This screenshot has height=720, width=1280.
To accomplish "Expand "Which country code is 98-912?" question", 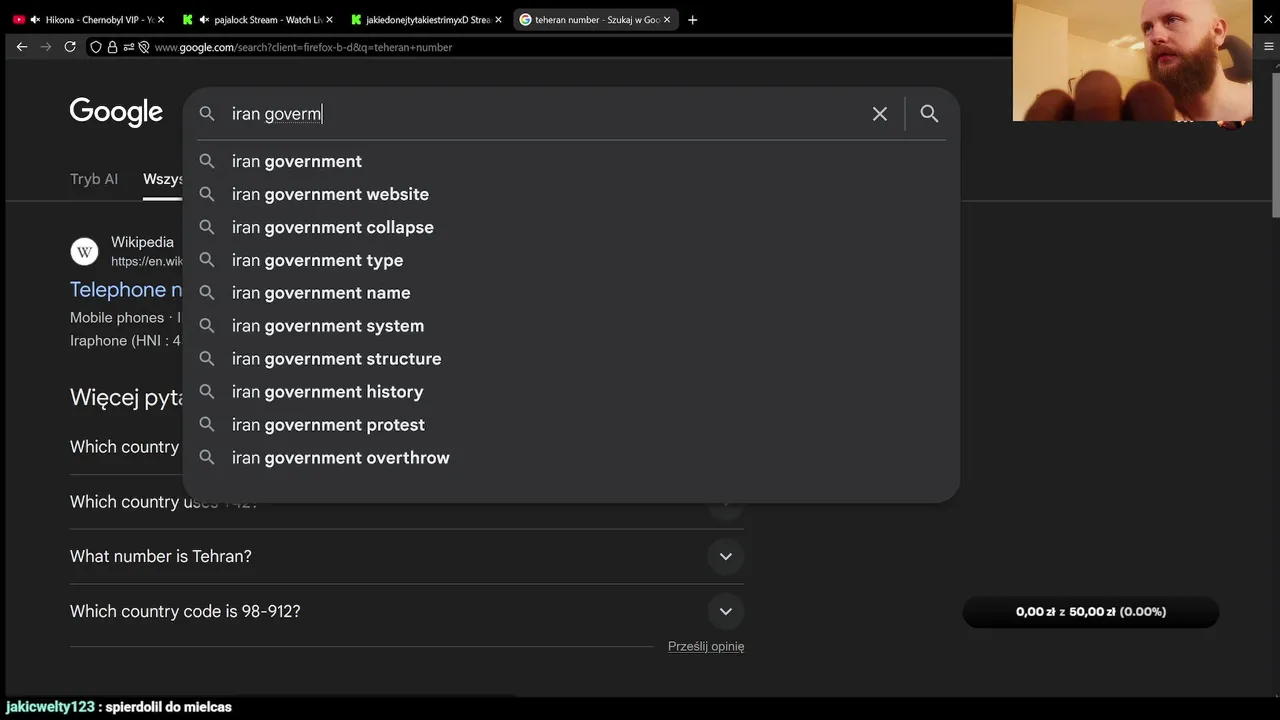I will (725, 611).
